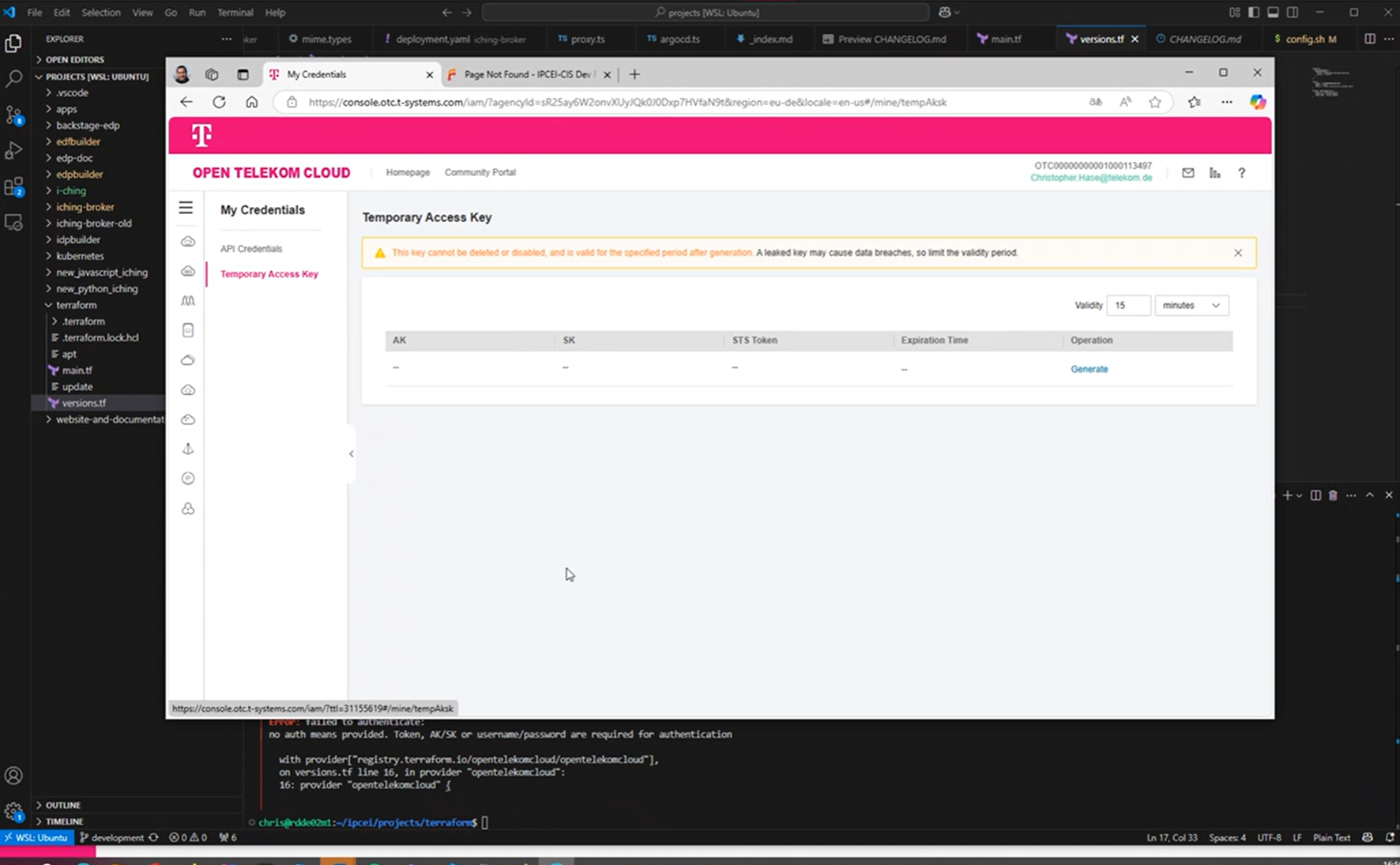Image resolution: width=1400 pixels, height=865 pixels.
Task: Open the Terminal menu
Action: [x=235, y=13]
